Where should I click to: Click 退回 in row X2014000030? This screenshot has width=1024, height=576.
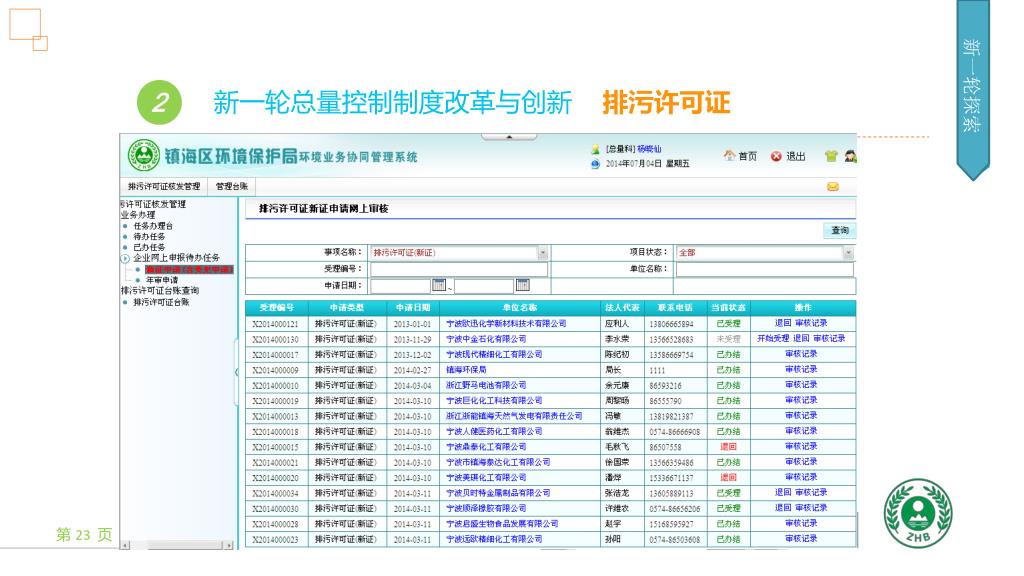pyautogui.click(x=783, y=507)
